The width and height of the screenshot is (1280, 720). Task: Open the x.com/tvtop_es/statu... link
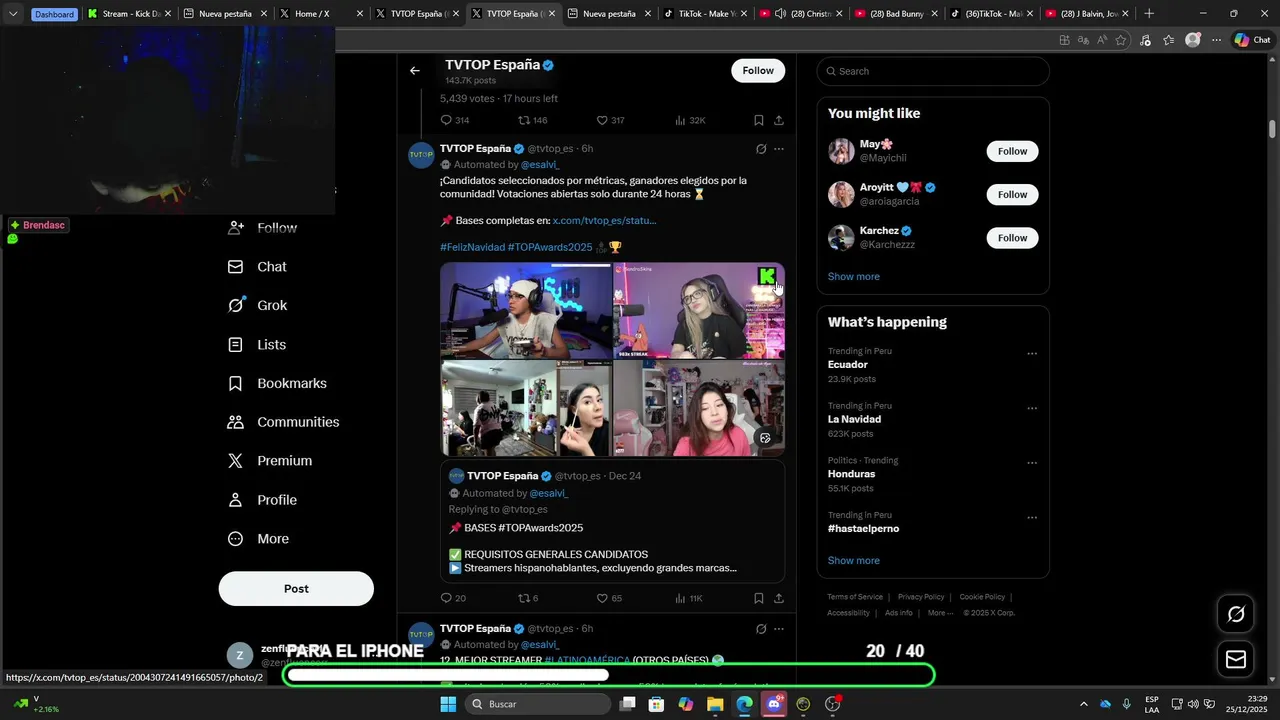[x=604, y=220]
